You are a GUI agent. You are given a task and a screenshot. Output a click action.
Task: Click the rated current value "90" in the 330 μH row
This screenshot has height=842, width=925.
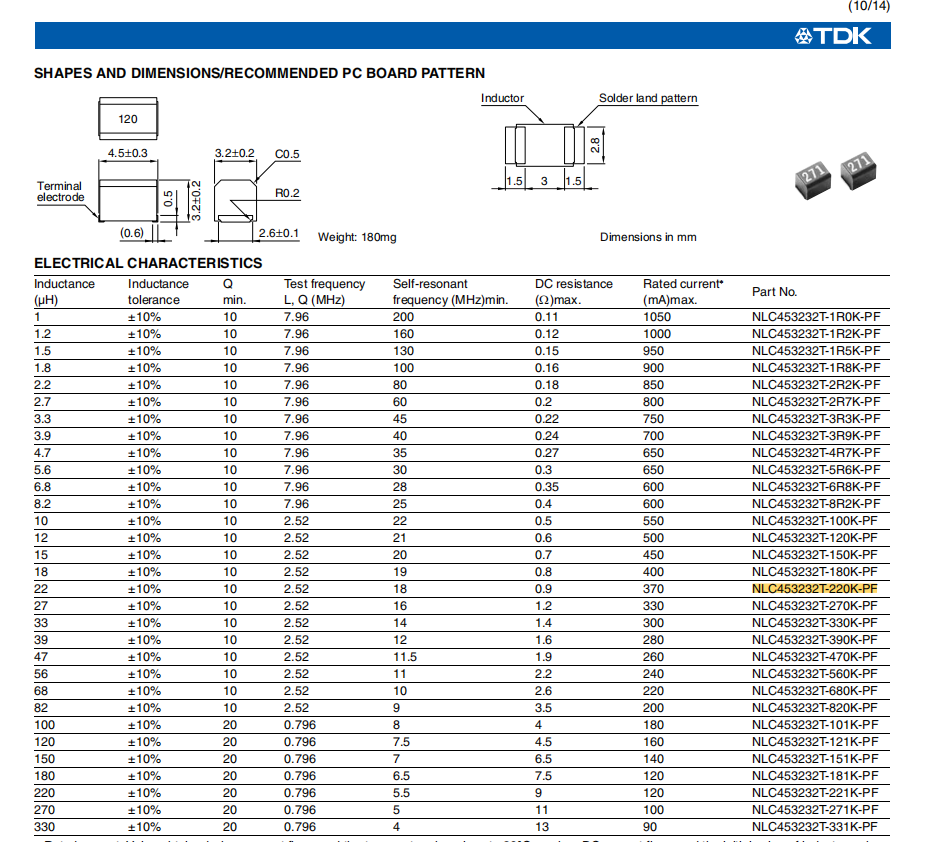point(650,827)
